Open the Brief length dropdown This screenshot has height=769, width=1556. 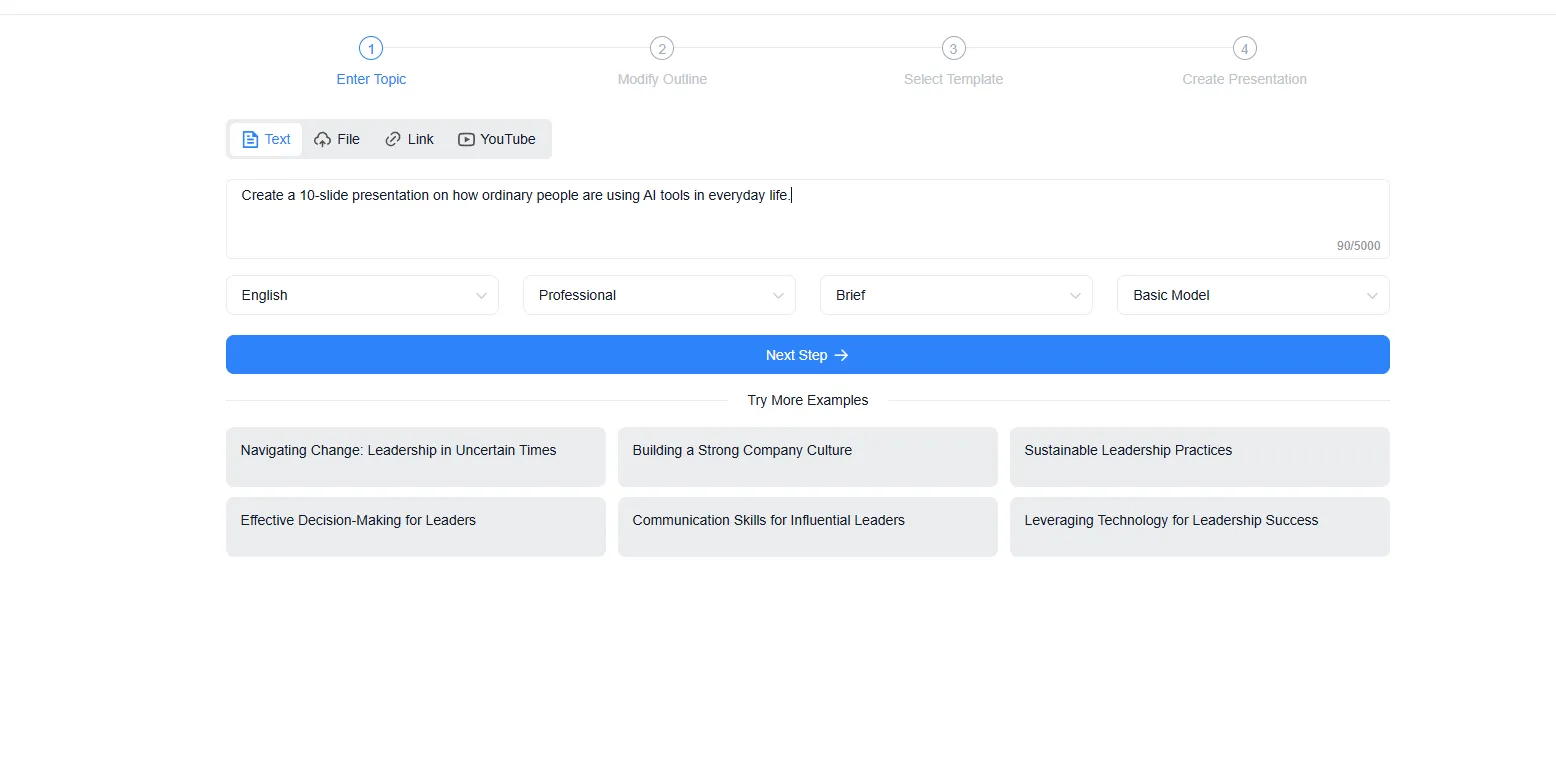click(956, 295)
